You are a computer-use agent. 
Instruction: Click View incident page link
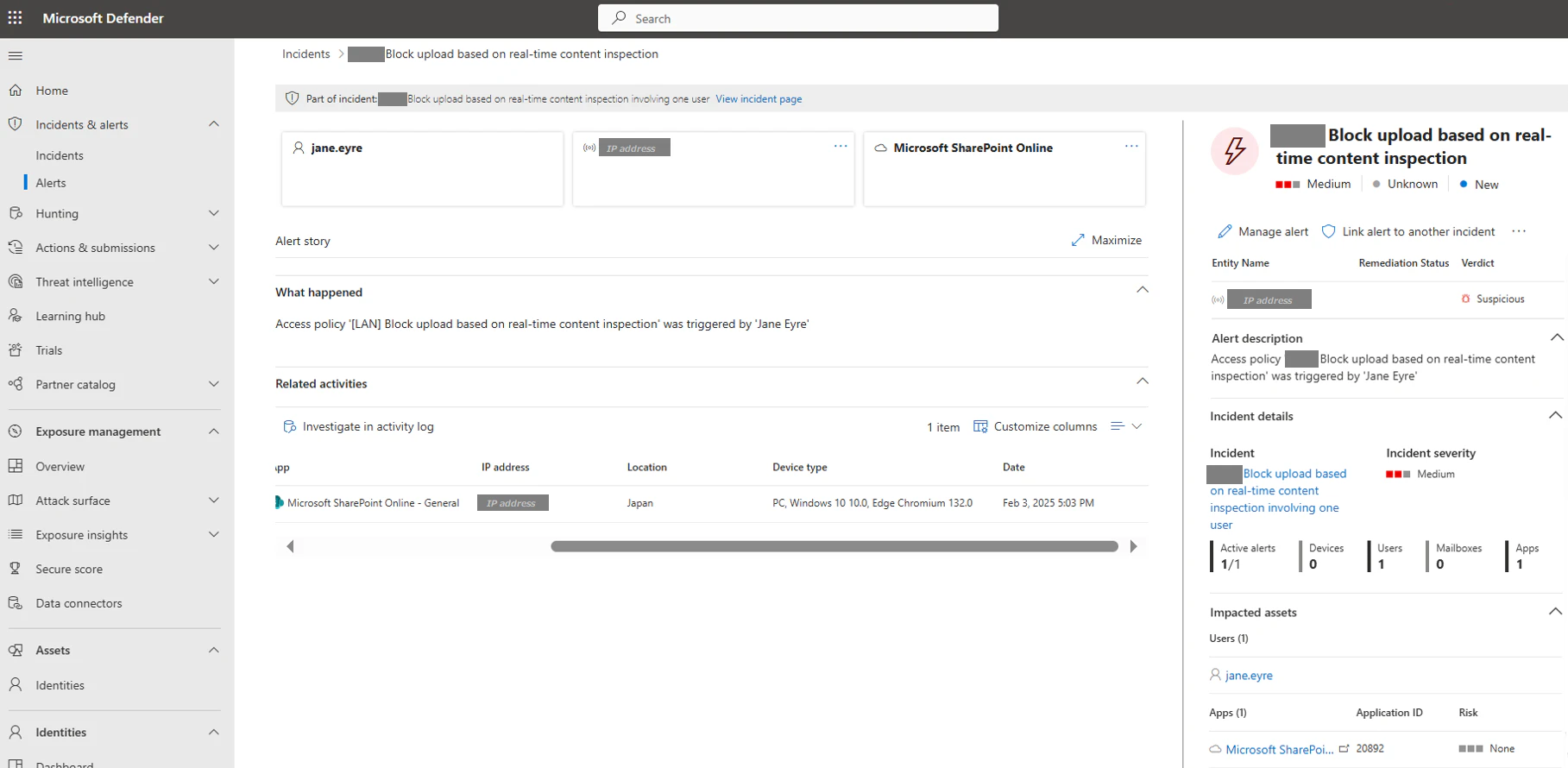(759, 99)
